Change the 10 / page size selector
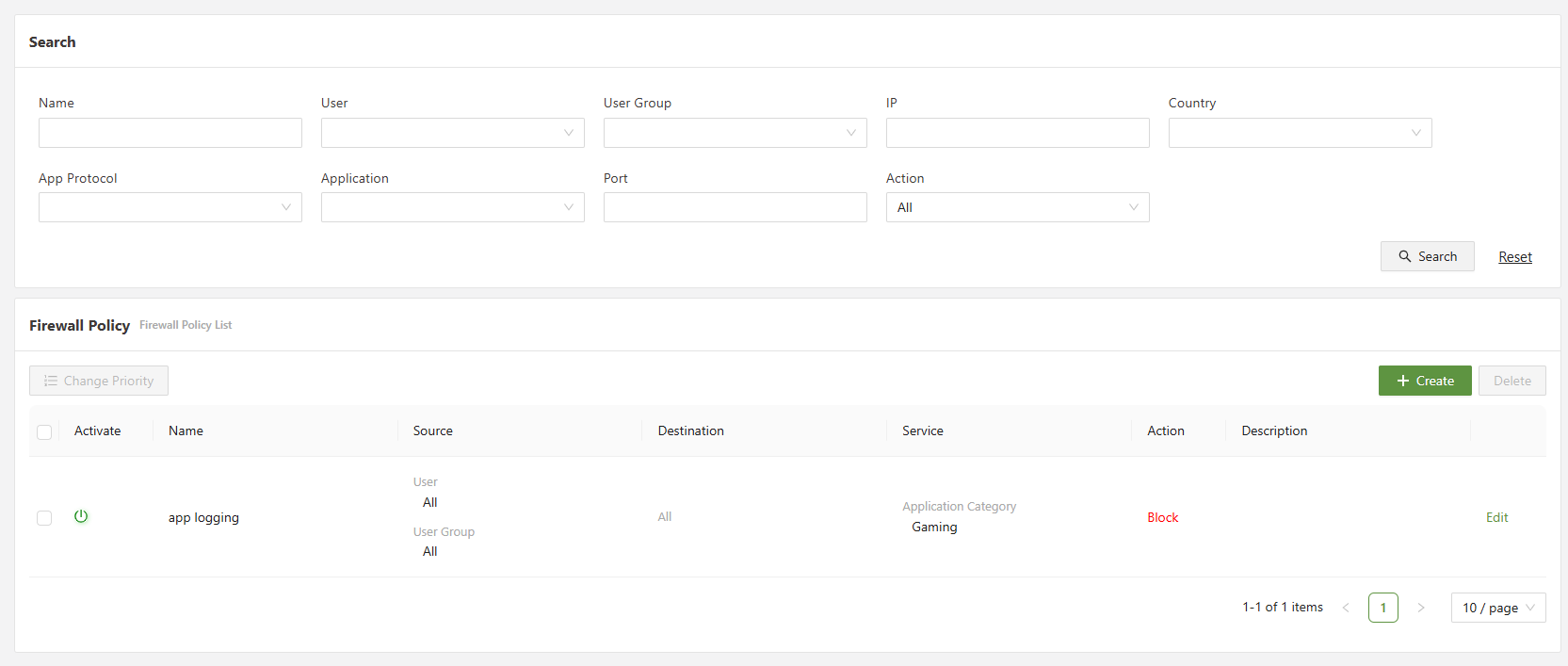This screenshot has height=666, width=1568. 1497,608
